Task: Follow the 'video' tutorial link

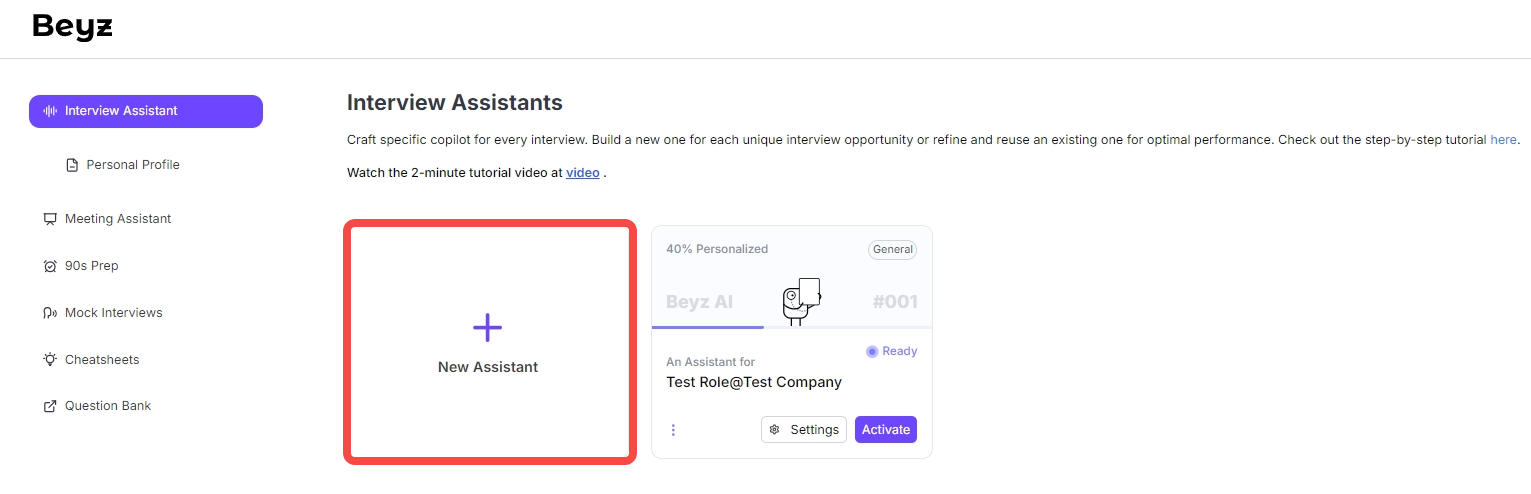Action: pos(582,173)
